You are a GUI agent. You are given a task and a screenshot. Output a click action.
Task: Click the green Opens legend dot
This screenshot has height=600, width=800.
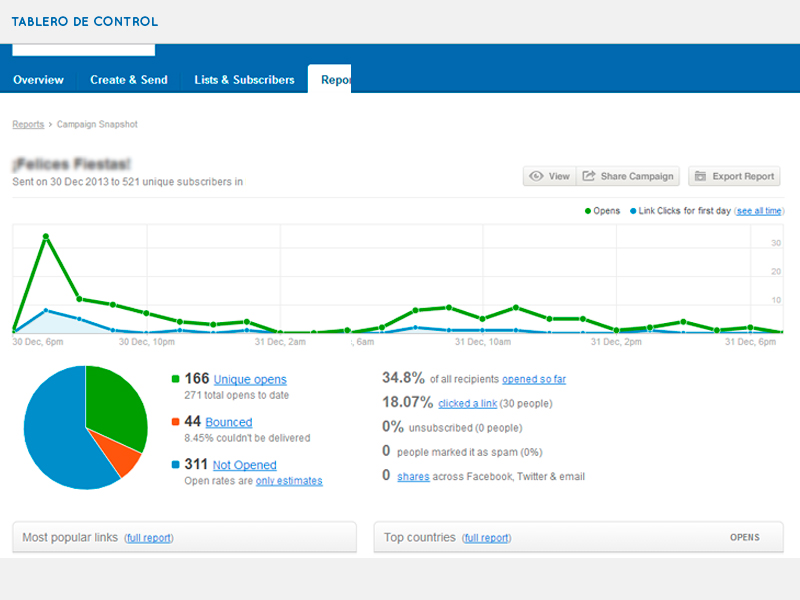coord(587,211)
